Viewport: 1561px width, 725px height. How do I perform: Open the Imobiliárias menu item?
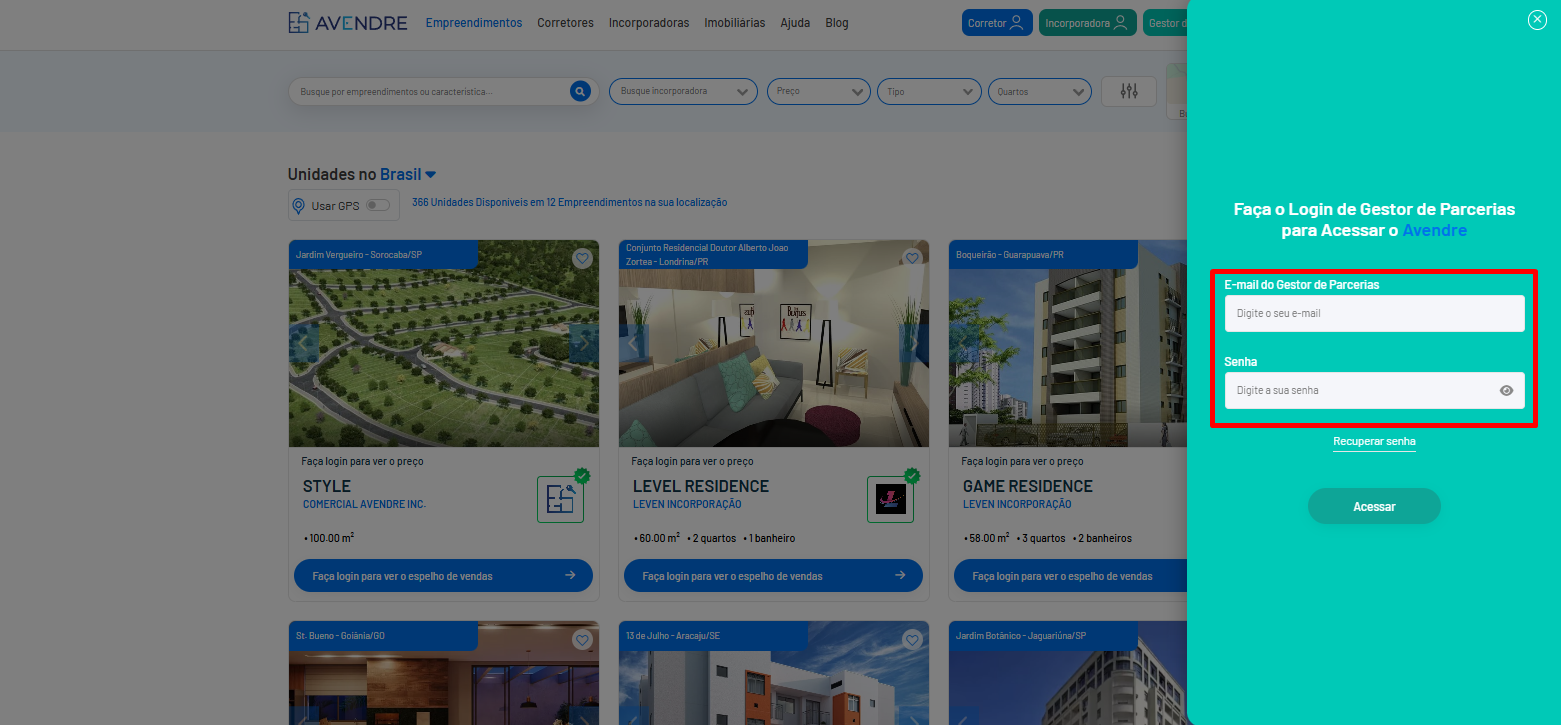[x=735, y=23]
